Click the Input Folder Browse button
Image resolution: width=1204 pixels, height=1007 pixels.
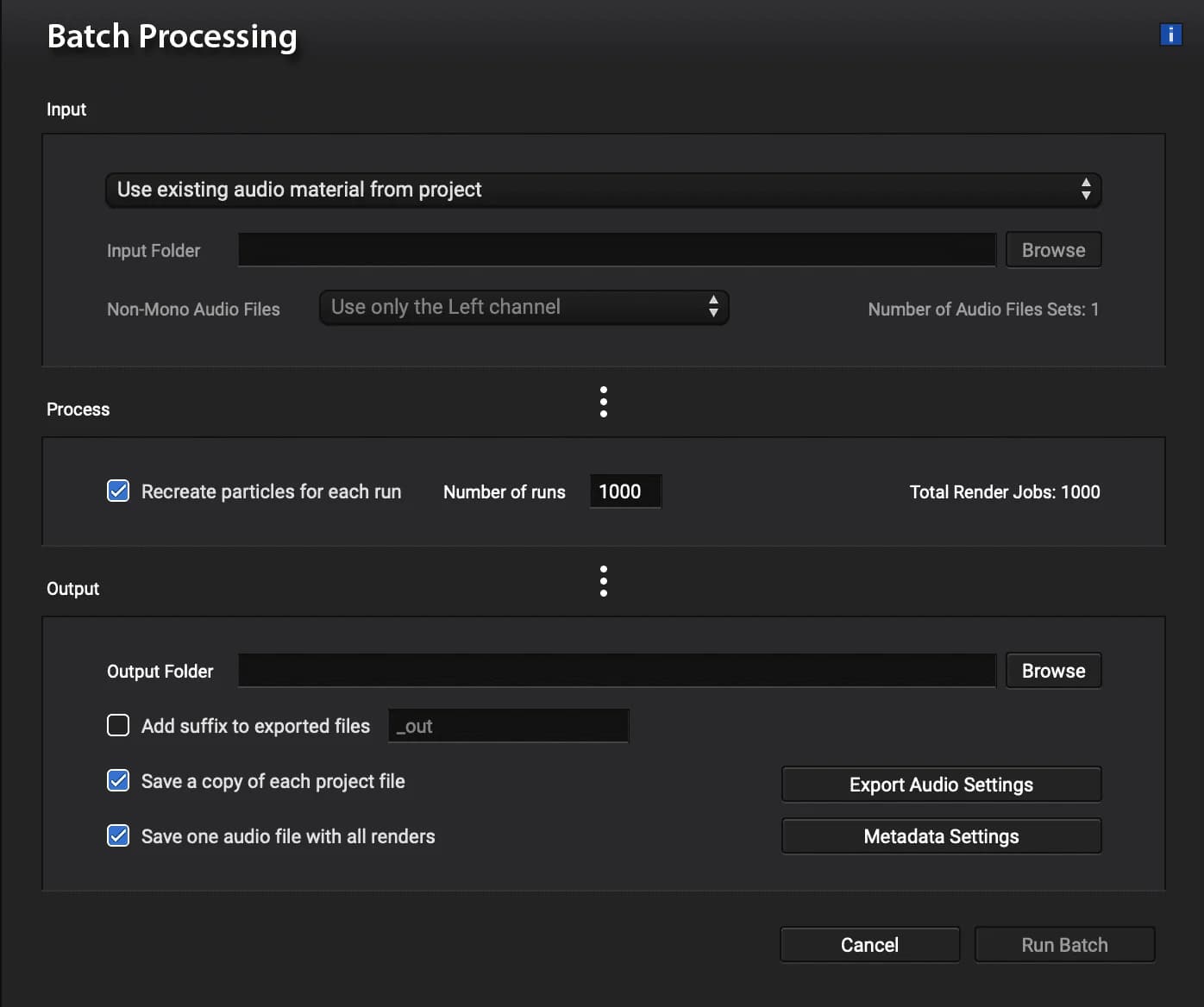point(1053,250)
